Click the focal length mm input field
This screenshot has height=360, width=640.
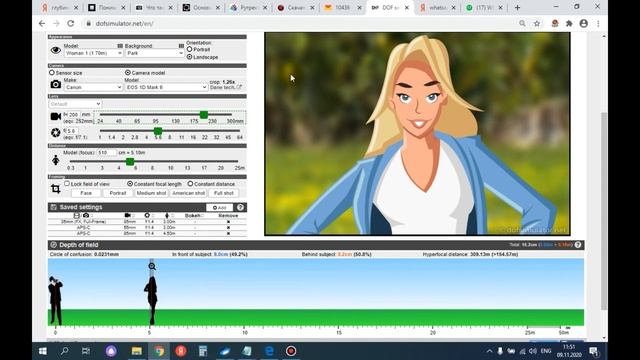73,115
